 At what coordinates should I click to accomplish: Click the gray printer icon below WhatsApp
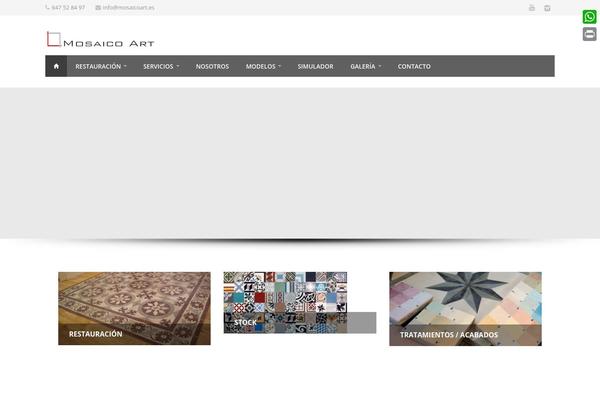pos(589,34)
